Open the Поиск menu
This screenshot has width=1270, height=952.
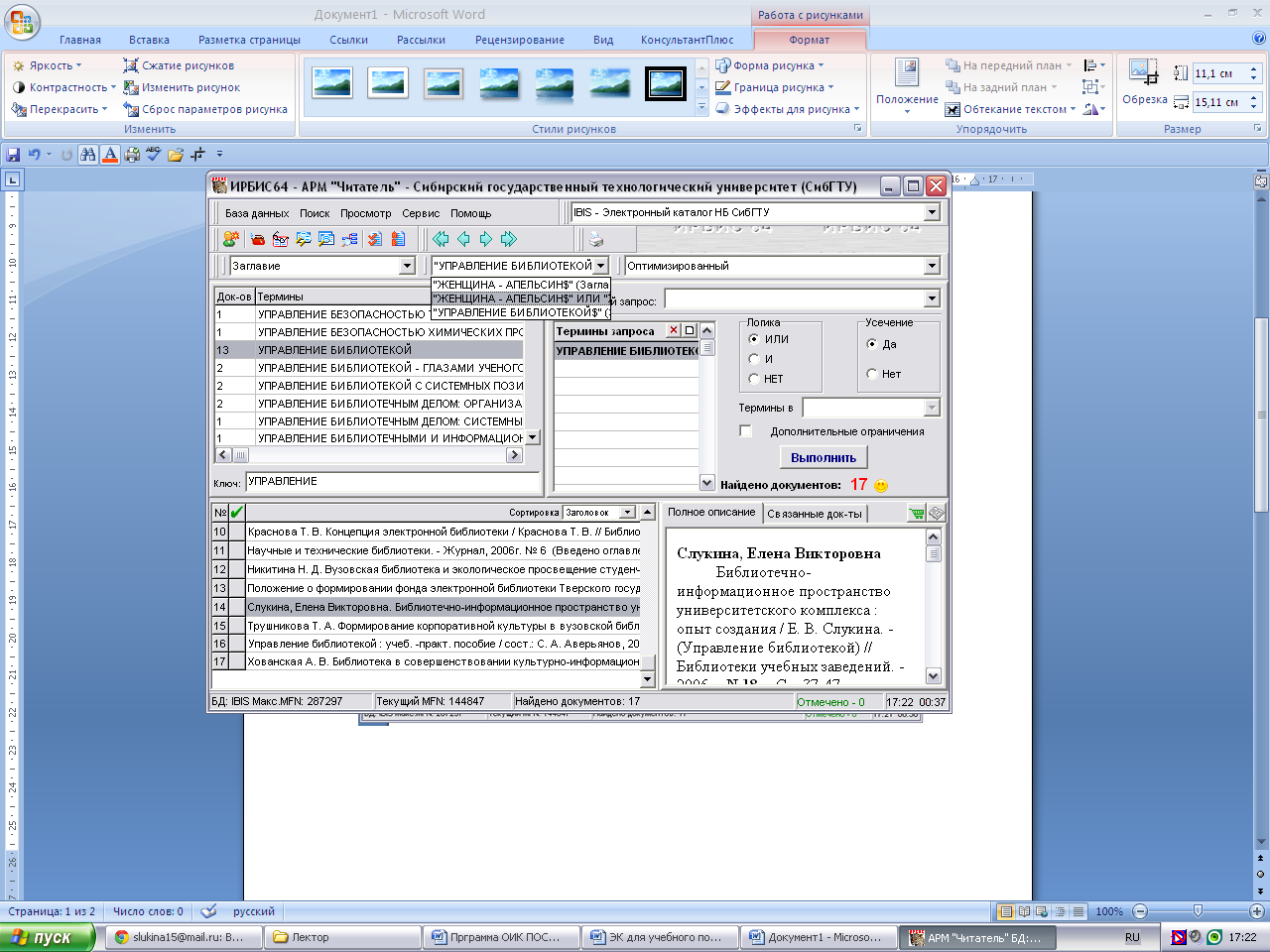click(x=315, y=213)
